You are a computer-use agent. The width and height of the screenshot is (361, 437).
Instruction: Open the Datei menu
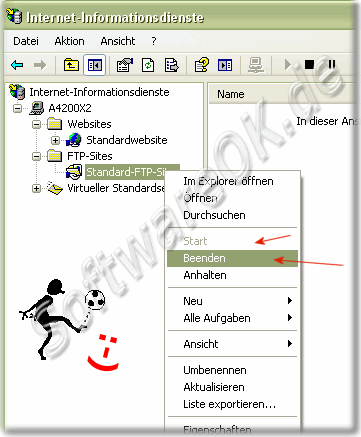[26, 41]
